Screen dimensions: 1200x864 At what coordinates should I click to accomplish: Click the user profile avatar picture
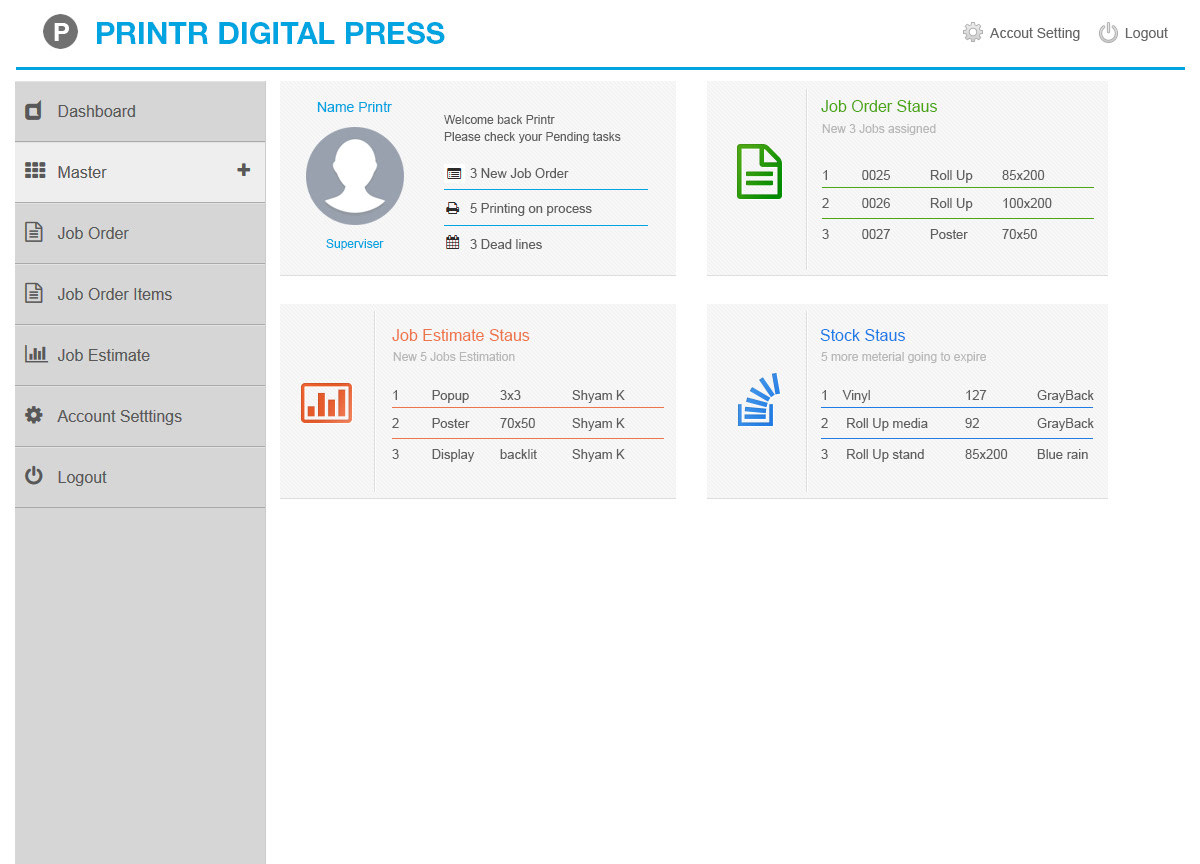tap(355, 176)
